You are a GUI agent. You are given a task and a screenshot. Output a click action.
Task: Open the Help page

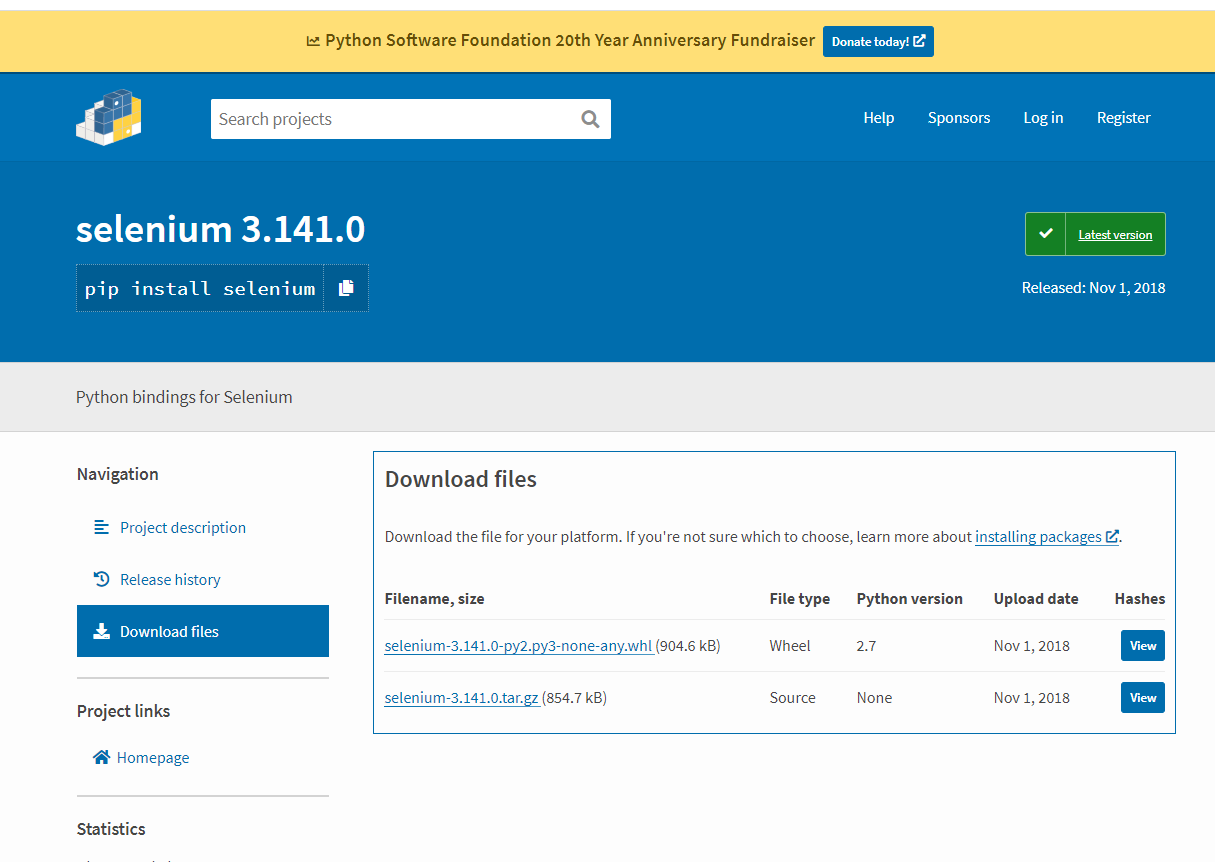[878, 118]
